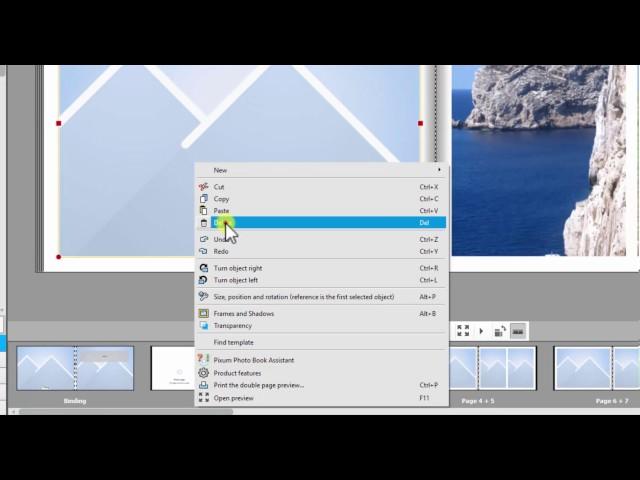The width and height of the screenshot is (640, 480).
Task: Click the Size, position and rotation icon
Action: point(203,297)
